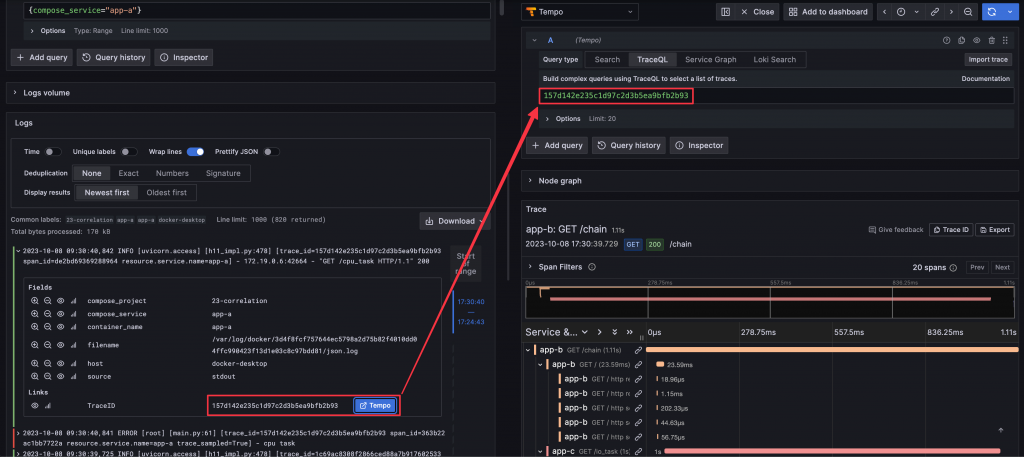The width and height of the screenshot is (1024, 457).
Task: Open the time picker clock icon
Action: point(901,12)
